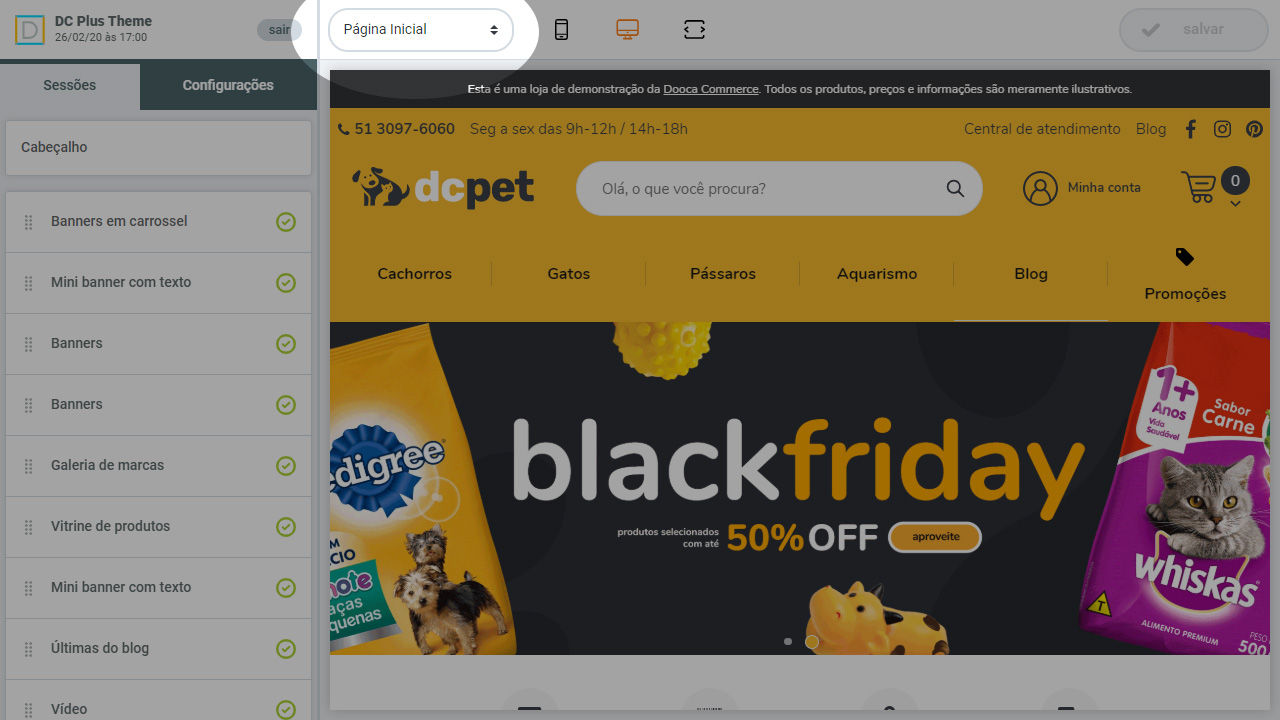Click the Pinterest icon in store header

click(x=1254, y=129)
